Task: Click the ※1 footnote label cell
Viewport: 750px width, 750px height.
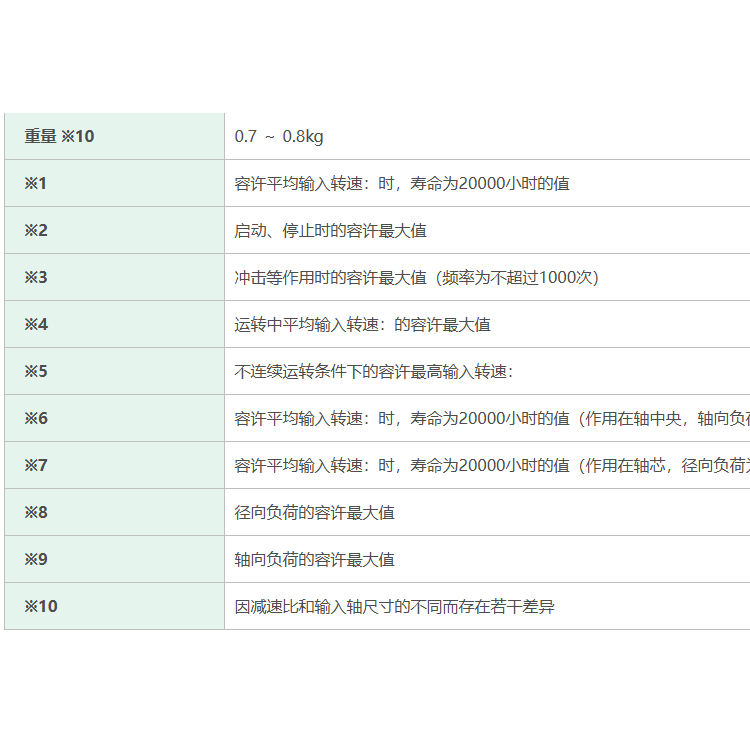Action: pyautogui.click(x=36, y=183)
